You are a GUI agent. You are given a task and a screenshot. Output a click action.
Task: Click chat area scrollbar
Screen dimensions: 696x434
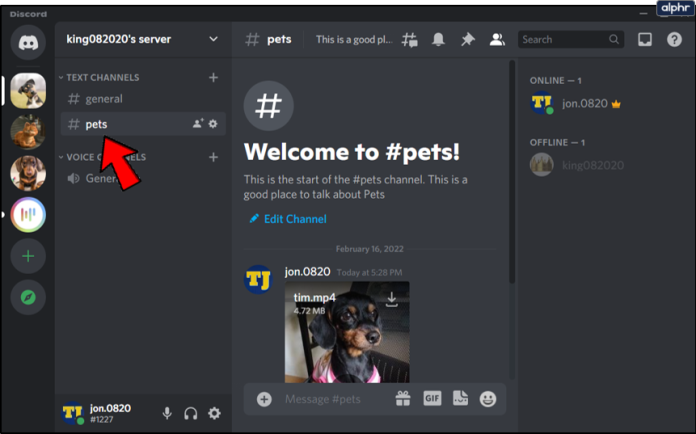pos(512,172)
